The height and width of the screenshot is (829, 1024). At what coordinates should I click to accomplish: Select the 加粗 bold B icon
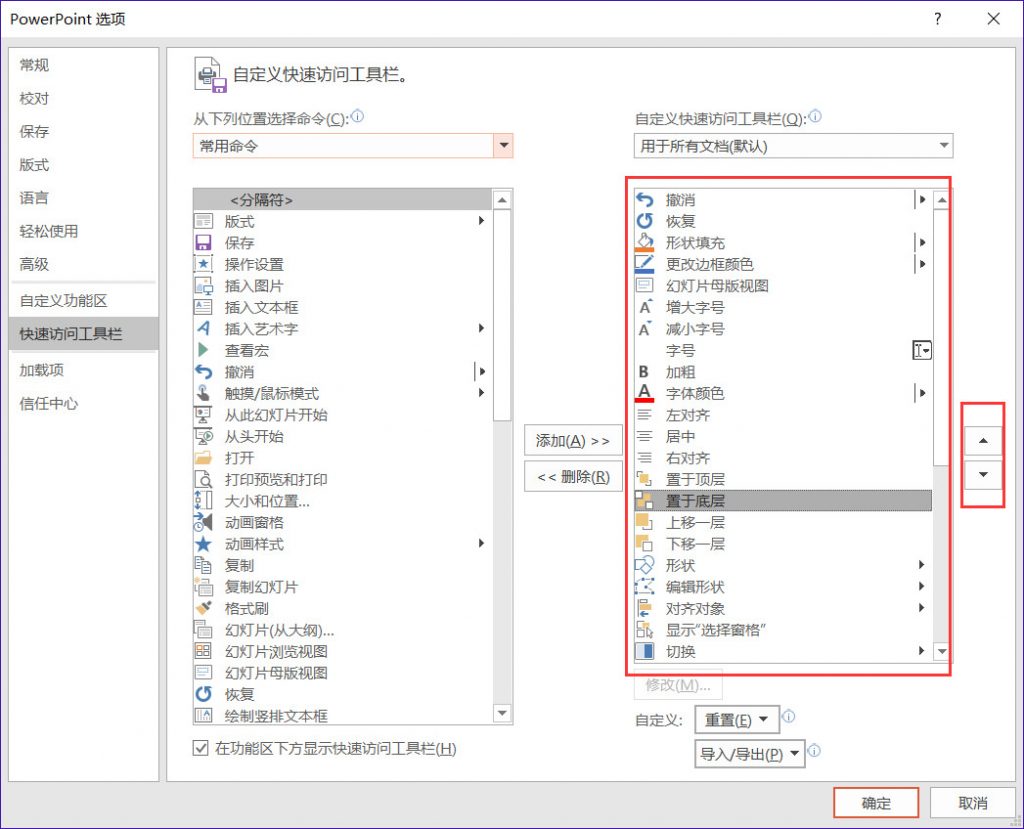click(x=645, y=372)
